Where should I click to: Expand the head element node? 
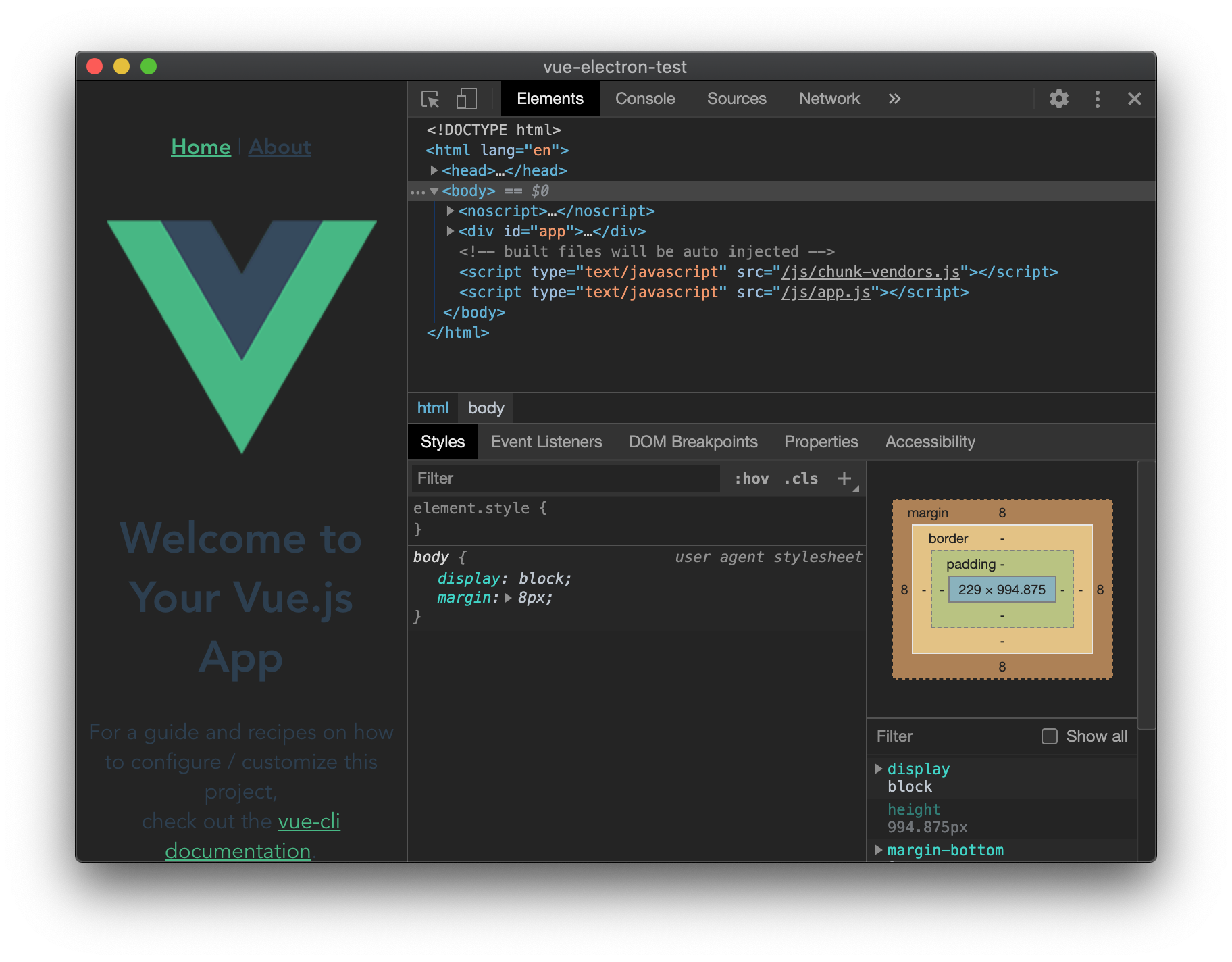(434, 170)
